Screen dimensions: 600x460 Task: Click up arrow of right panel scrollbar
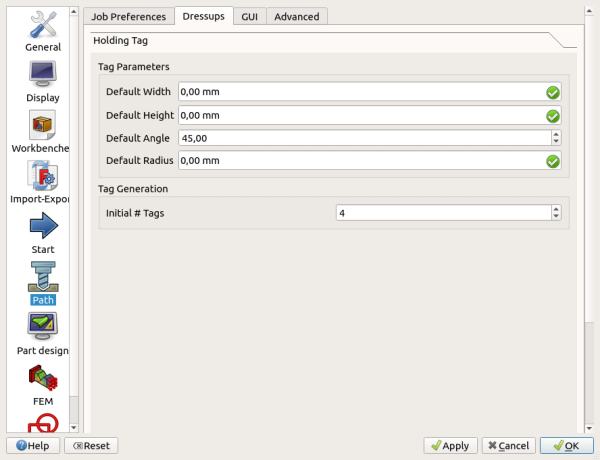pos(589,11)
